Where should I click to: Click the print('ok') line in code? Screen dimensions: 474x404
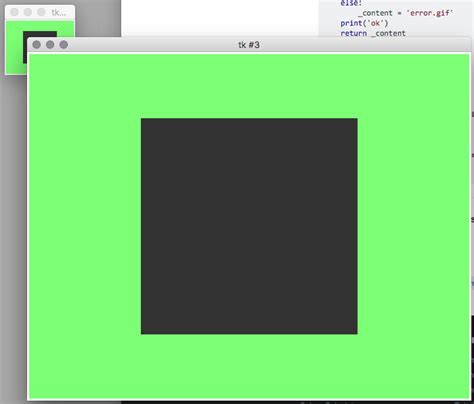click(x=364, y=23)
